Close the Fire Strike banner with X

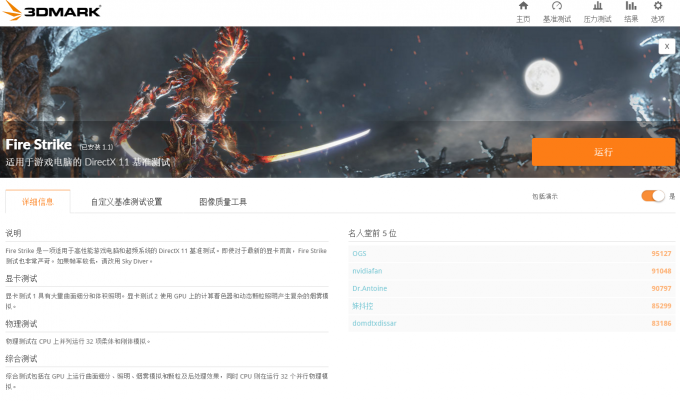pyautogui.click(x=667, y=46)
